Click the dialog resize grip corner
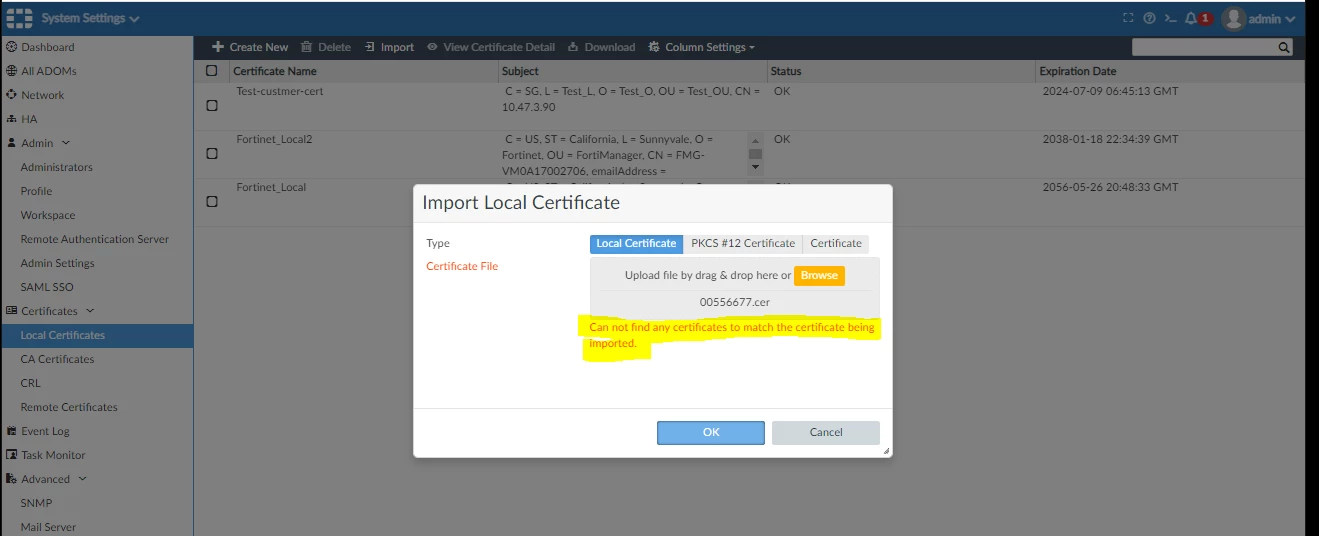This screenshot has height=536, width=1319. [886, 452]
